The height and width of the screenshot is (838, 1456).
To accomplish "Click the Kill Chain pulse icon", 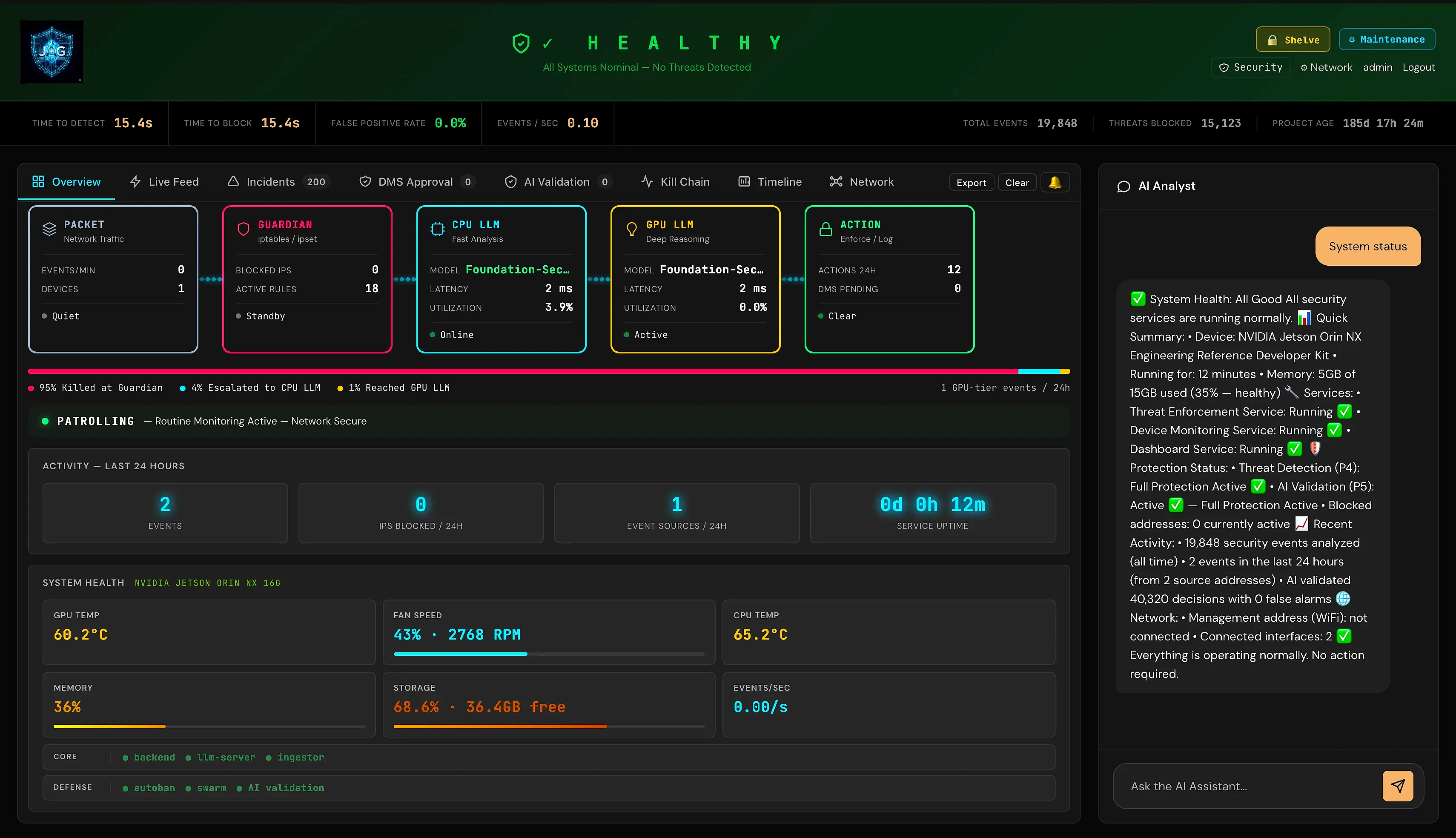I will [647, 182].
